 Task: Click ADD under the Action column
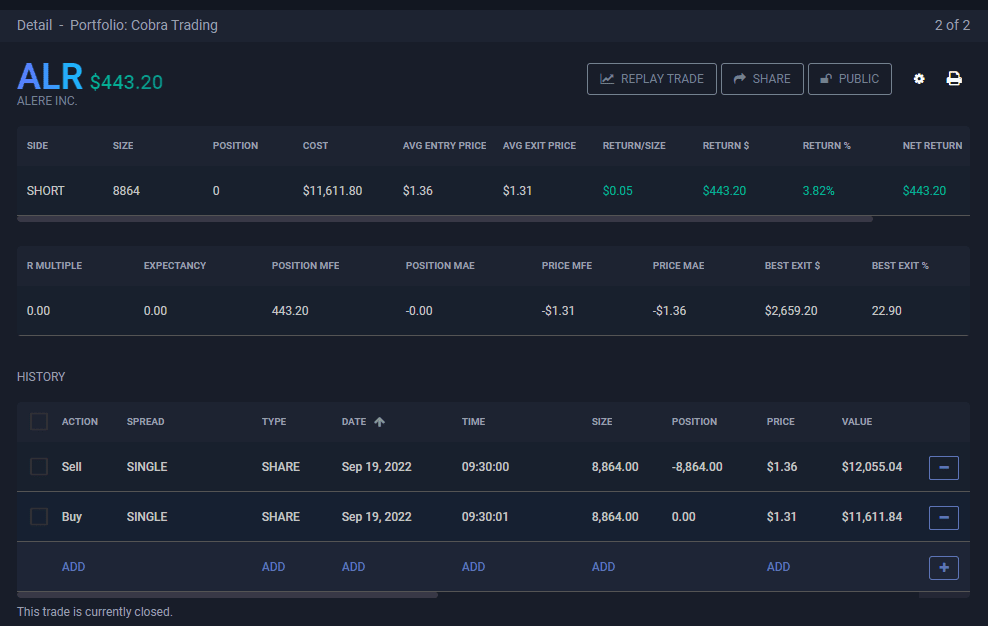[x=73, y=567]
